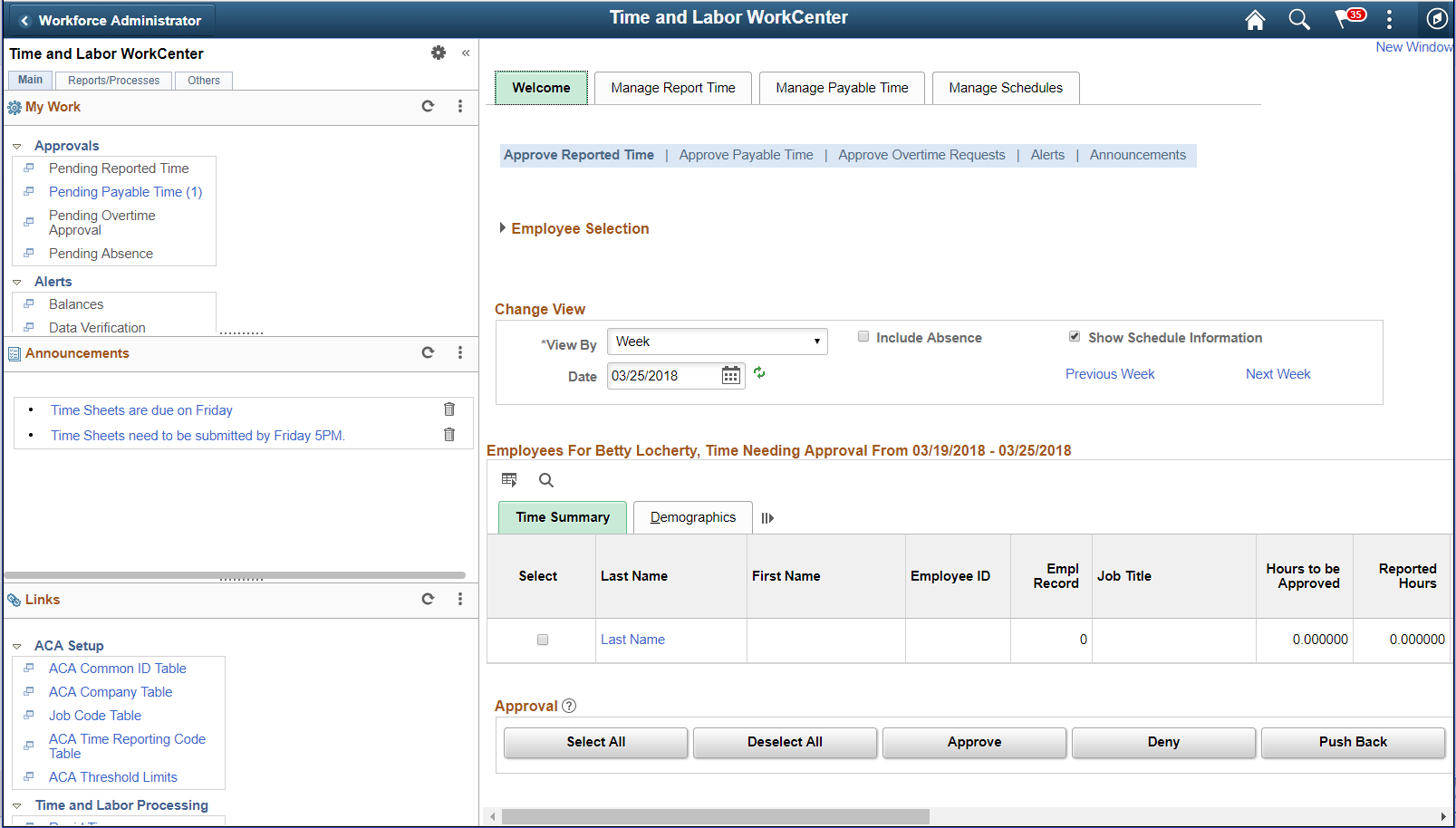Screen dimensions: 1456x828
Task: Click the find magnifier above employee grid
Action: 546,480
